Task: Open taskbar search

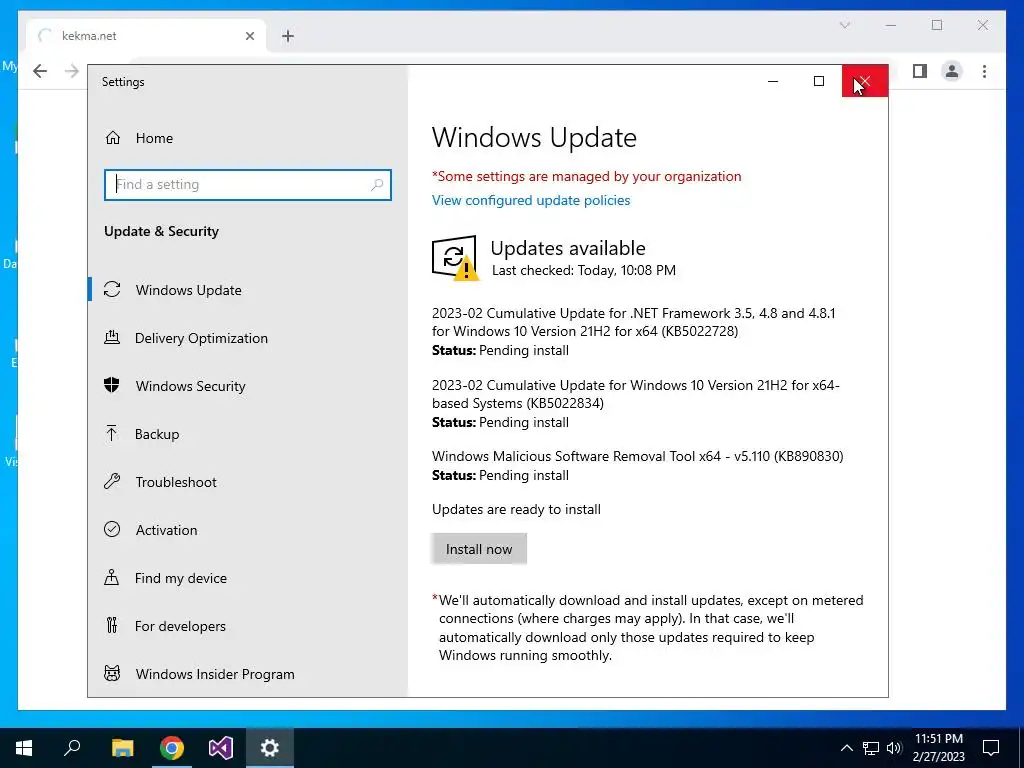Action: tap(72, 748)
